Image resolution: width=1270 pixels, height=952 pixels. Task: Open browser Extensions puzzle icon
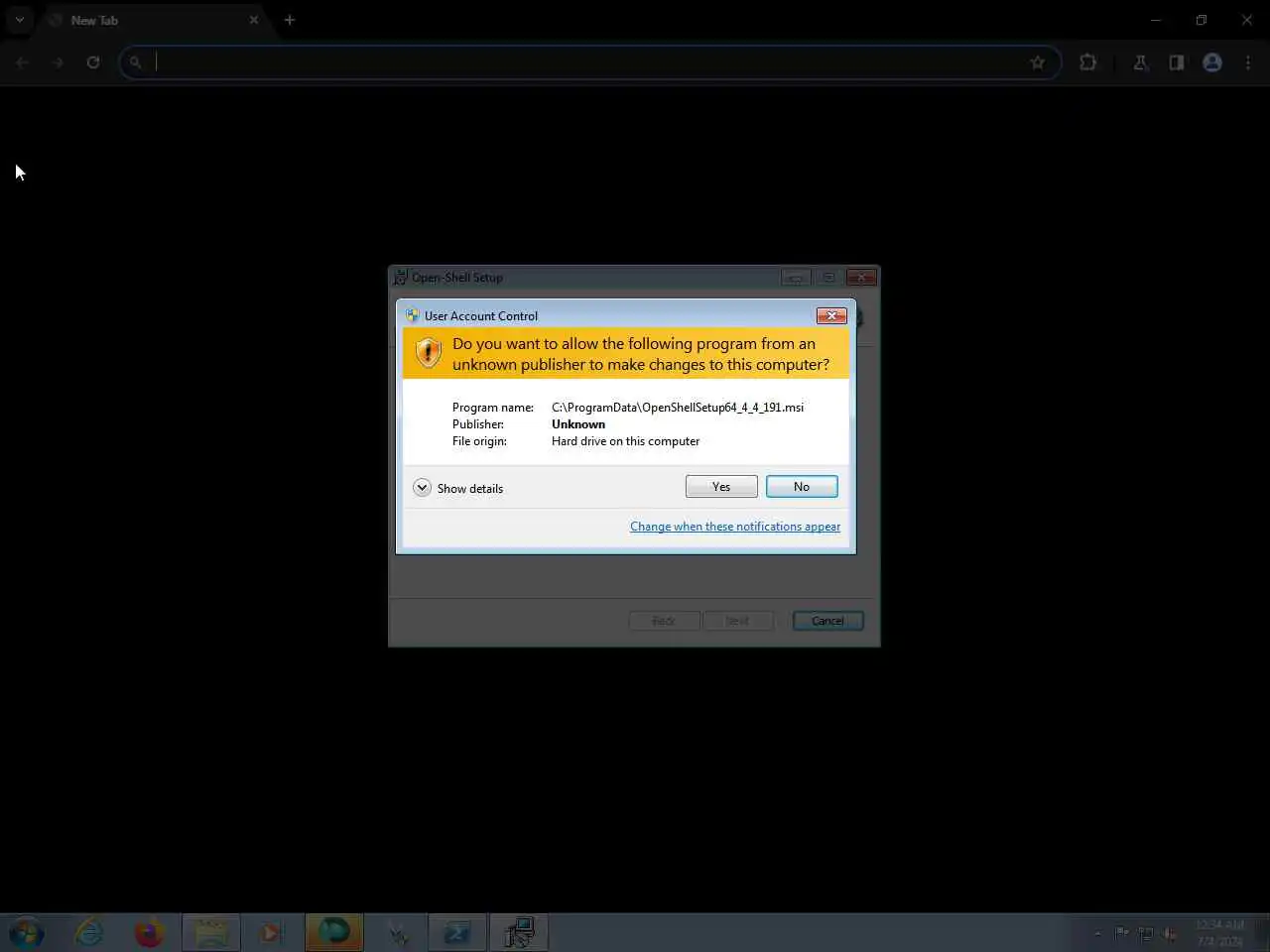pyautogui.click(x=1088, y=62)
